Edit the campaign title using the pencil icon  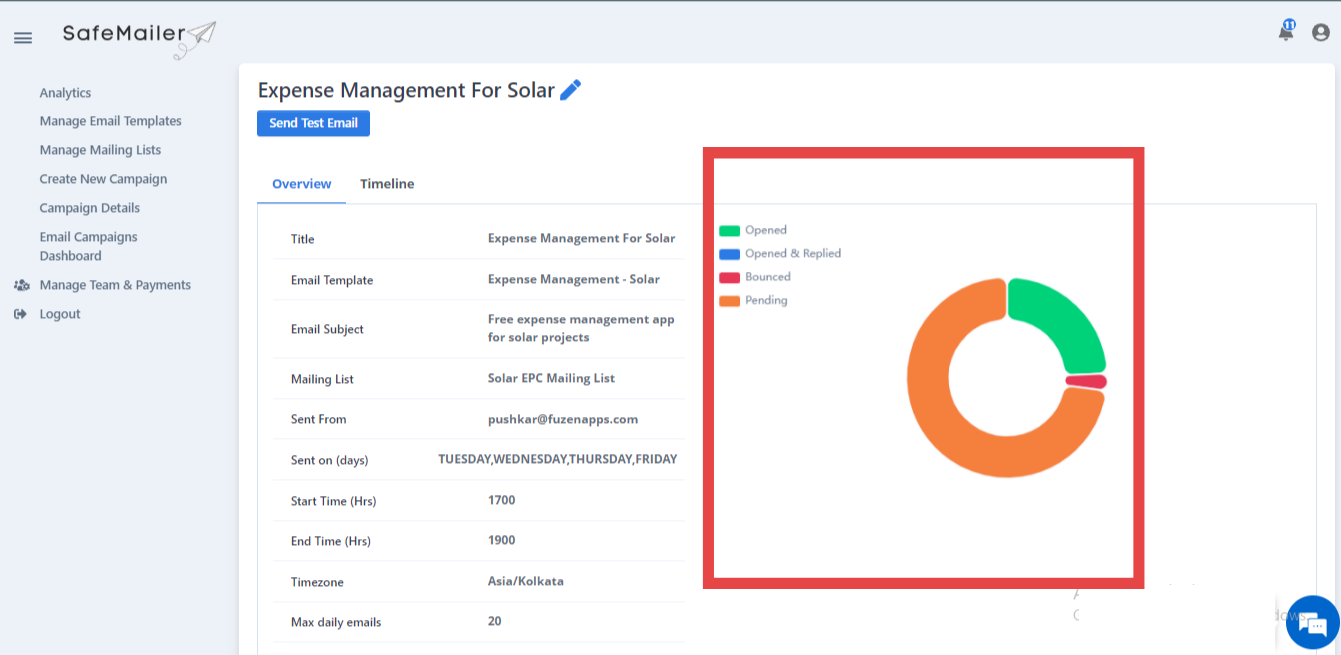coord(571,89)
